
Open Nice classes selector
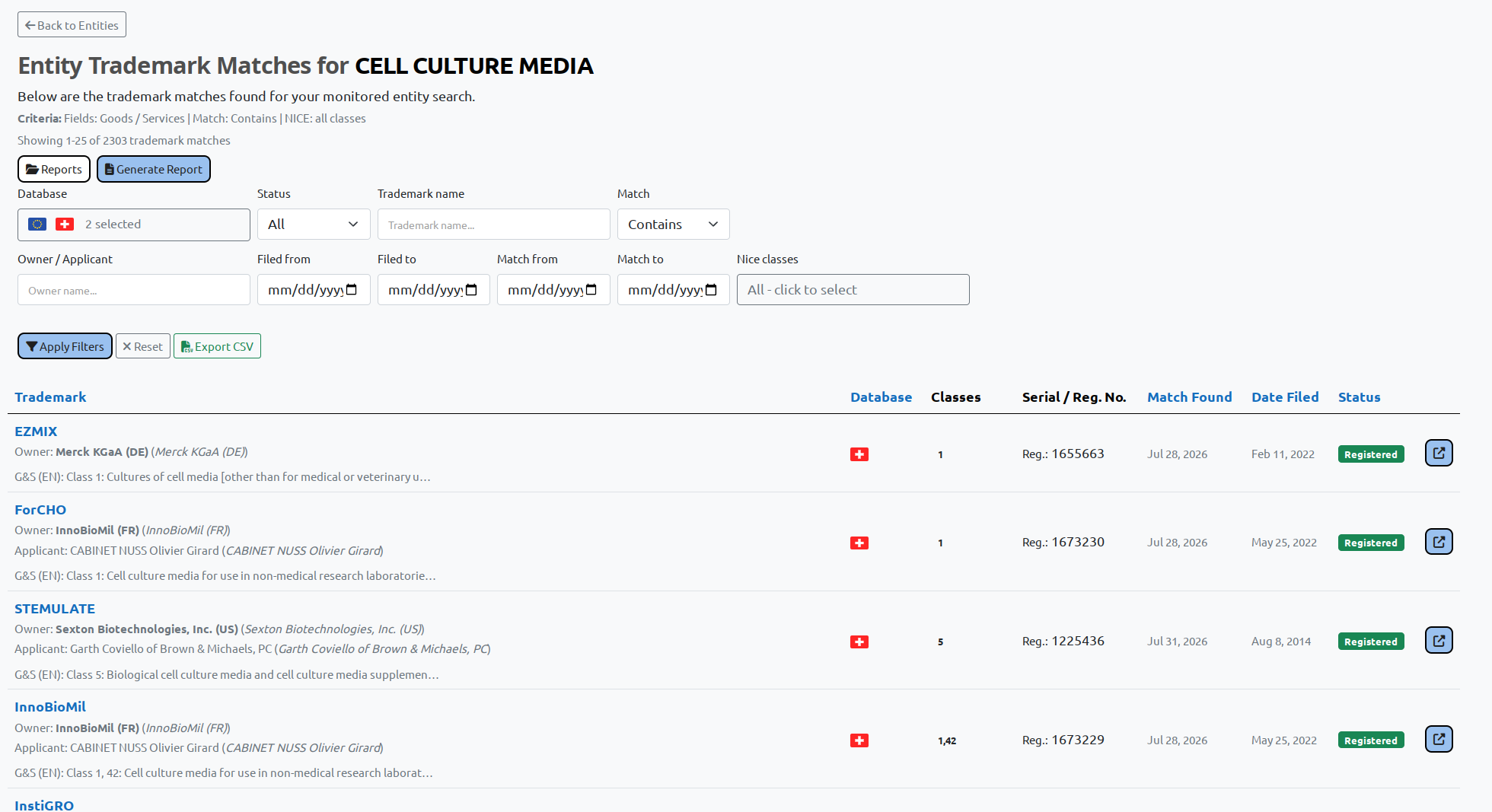[853, 290]
